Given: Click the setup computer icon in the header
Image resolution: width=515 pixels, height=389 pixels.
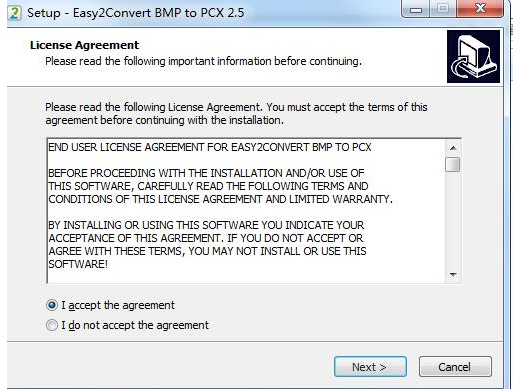Looking at the screenshot, I should point(473,56).
